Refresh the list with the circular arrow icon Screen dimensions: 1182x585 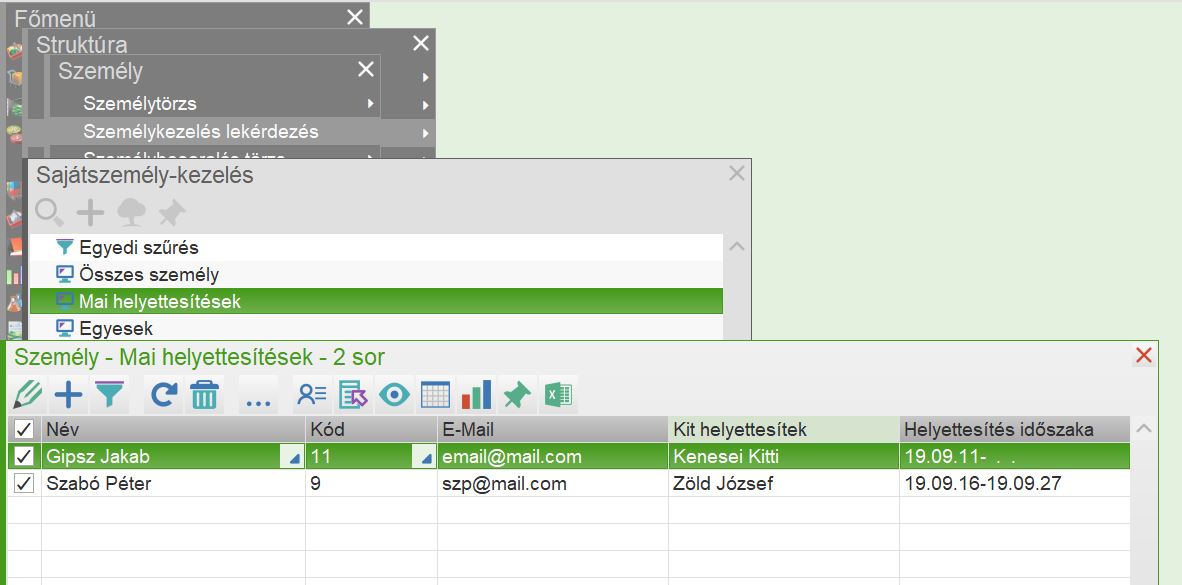(x=164, y=394)
